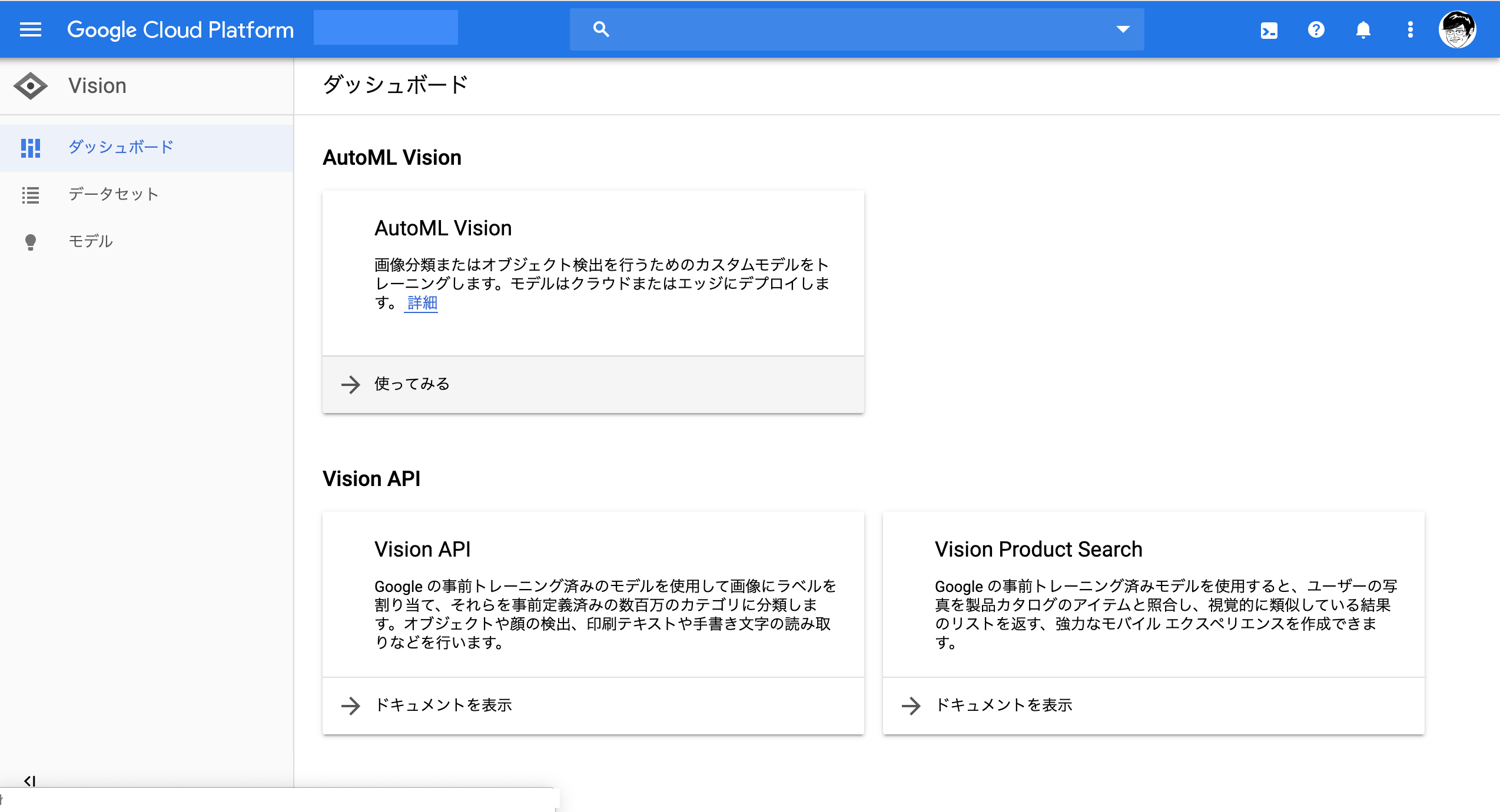Open the project selector in header
This screenshot has width=1500, height=812.
pos(386,28)
